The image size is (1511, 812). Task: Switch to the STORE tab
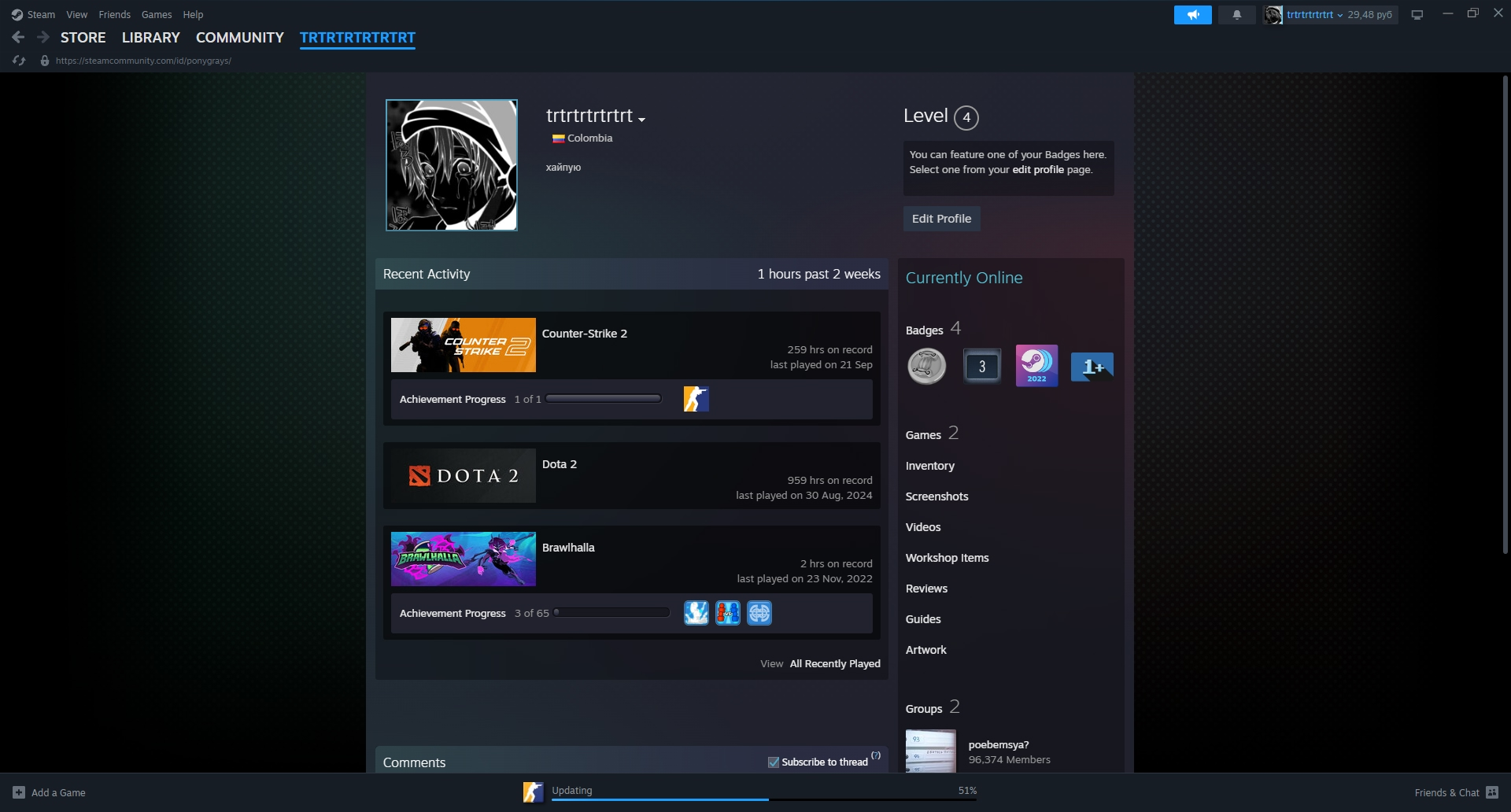pyautogui.click(x=83, y=37)
